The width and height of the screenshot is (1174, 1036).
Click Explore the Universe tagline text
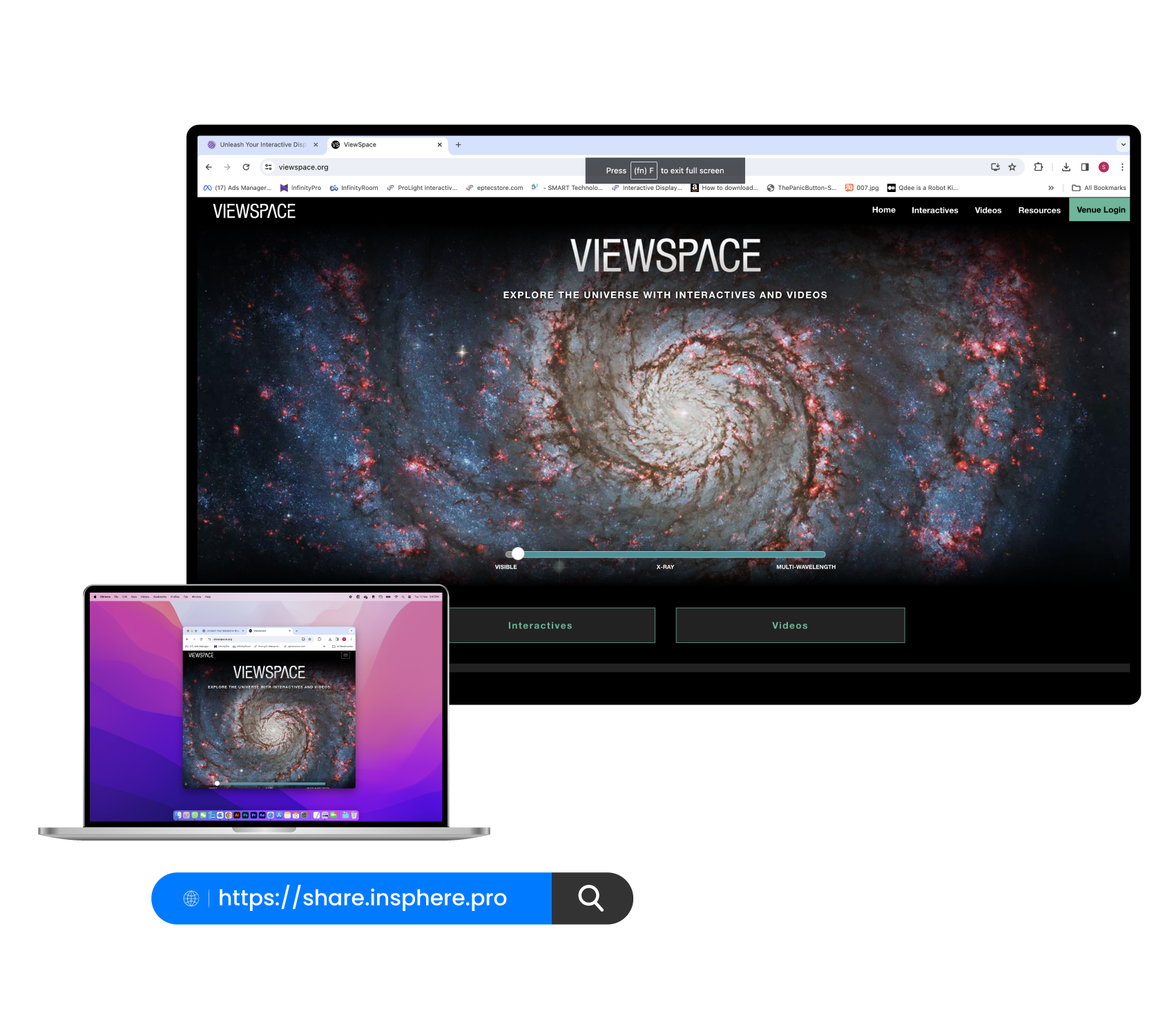(665, 295)
